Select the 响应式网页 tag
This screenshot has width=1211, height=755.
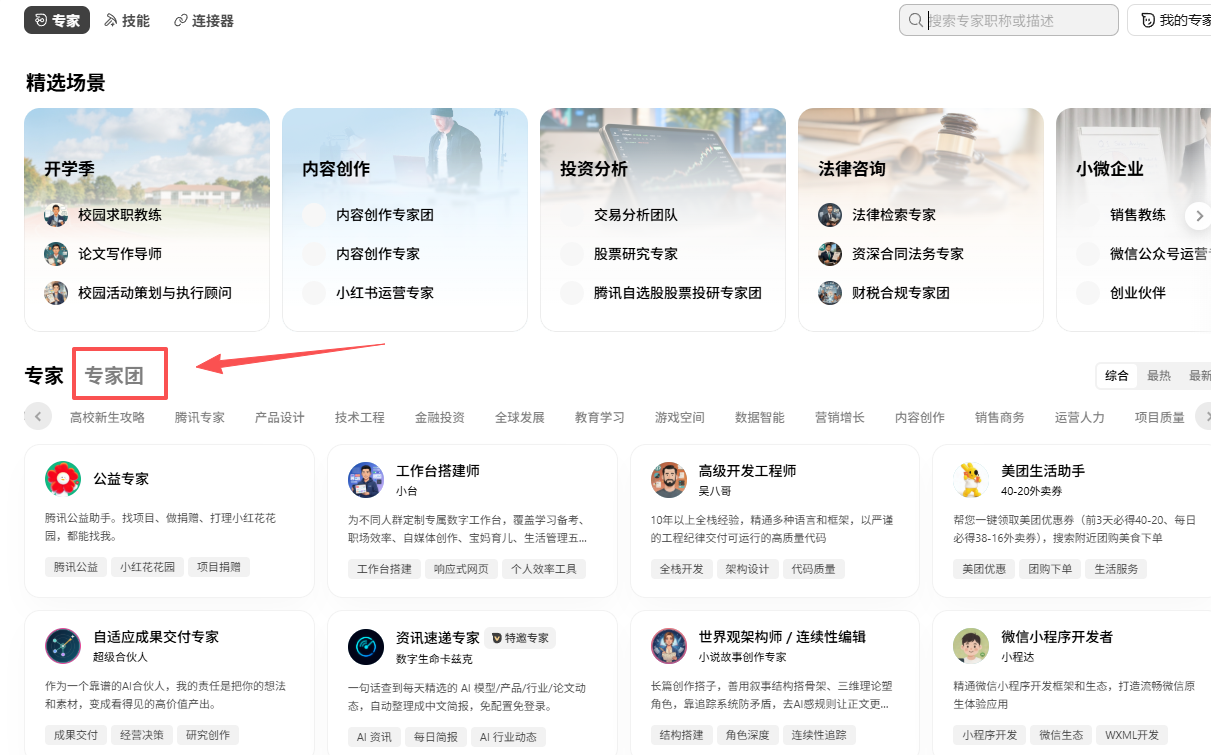tap(461, 569)
